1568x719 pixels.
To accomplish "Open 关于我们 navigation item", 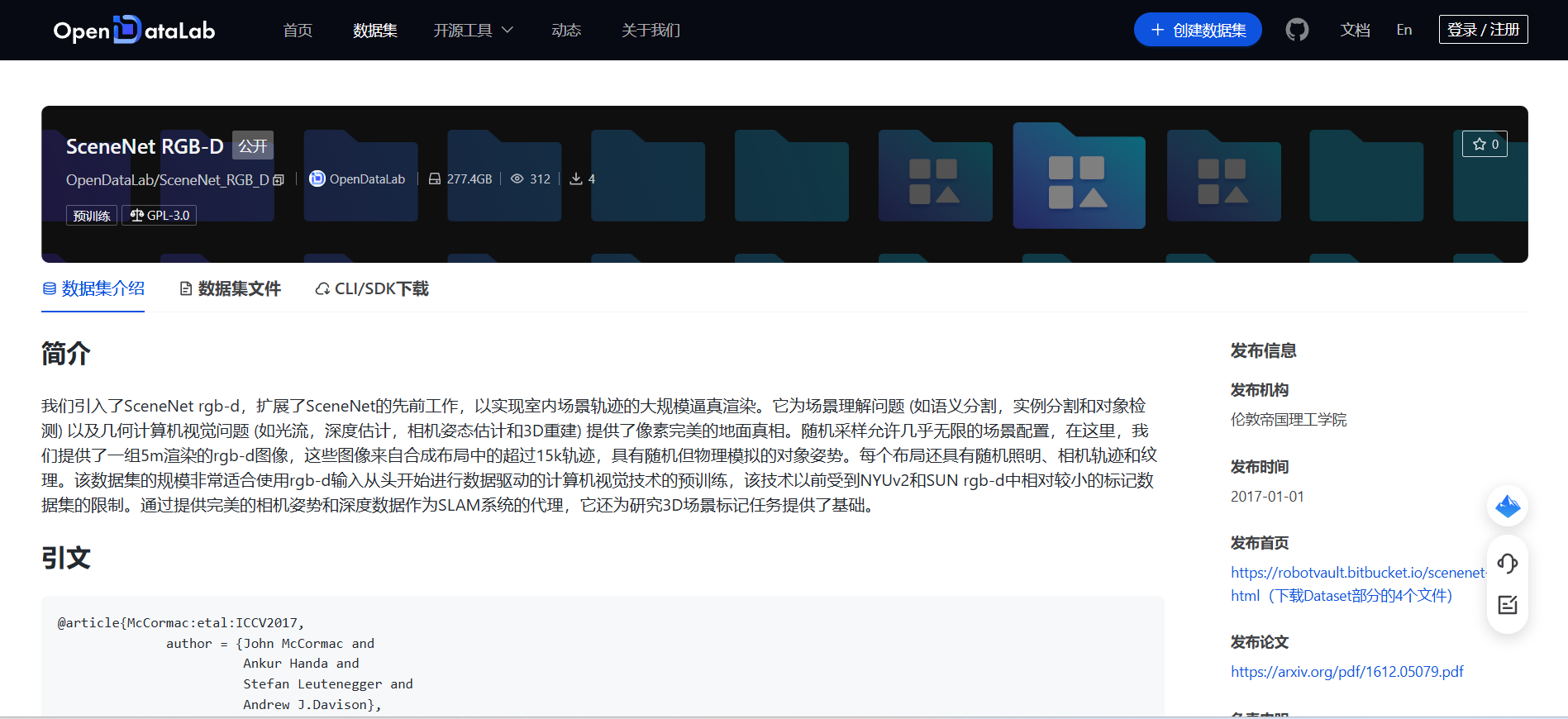I will [651, 31].
